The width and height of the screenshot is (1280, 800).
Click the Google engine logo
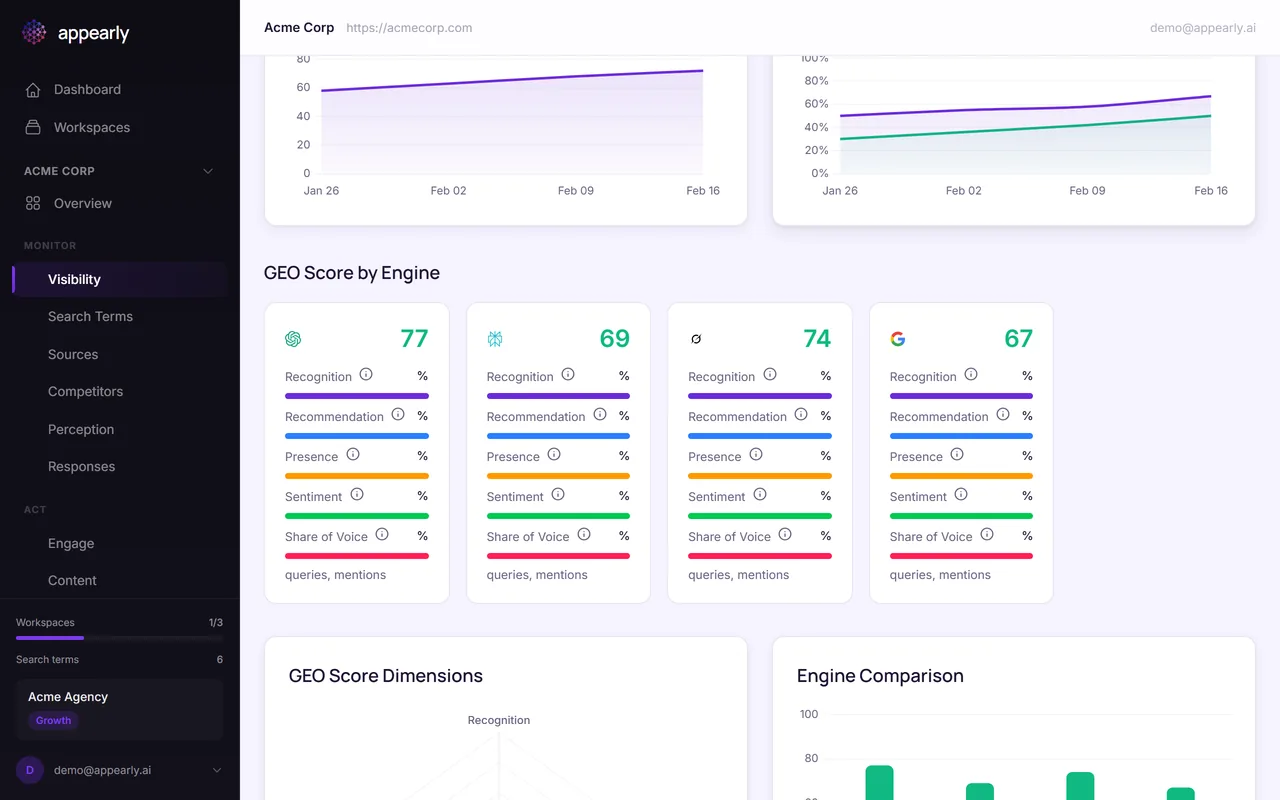coord(898,339)
